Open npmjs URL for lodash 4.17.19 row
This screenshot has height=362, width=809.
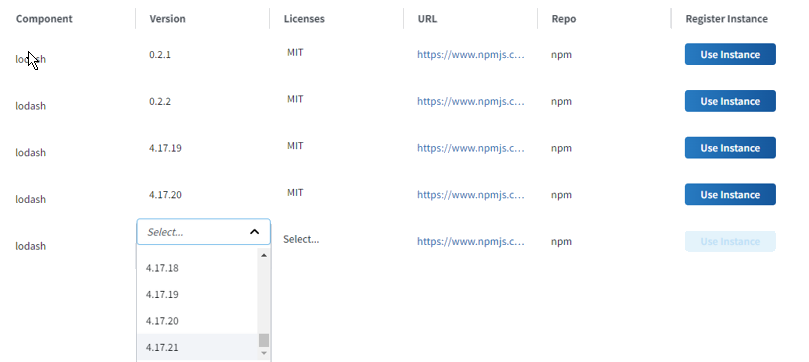point(471,148)
